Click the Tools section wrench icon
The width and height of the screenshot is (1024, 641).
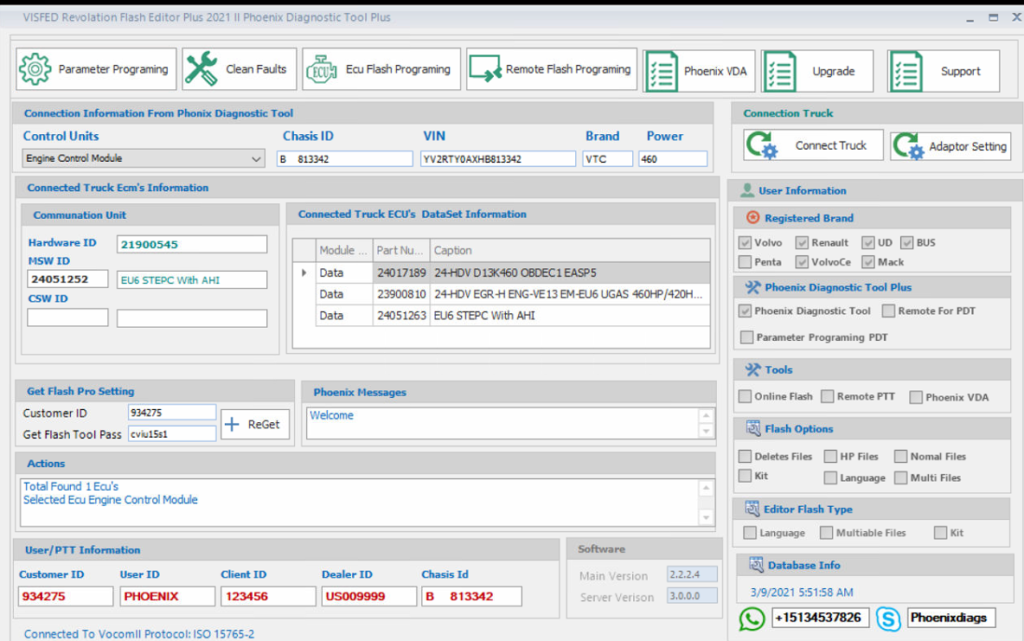[753, 369]
